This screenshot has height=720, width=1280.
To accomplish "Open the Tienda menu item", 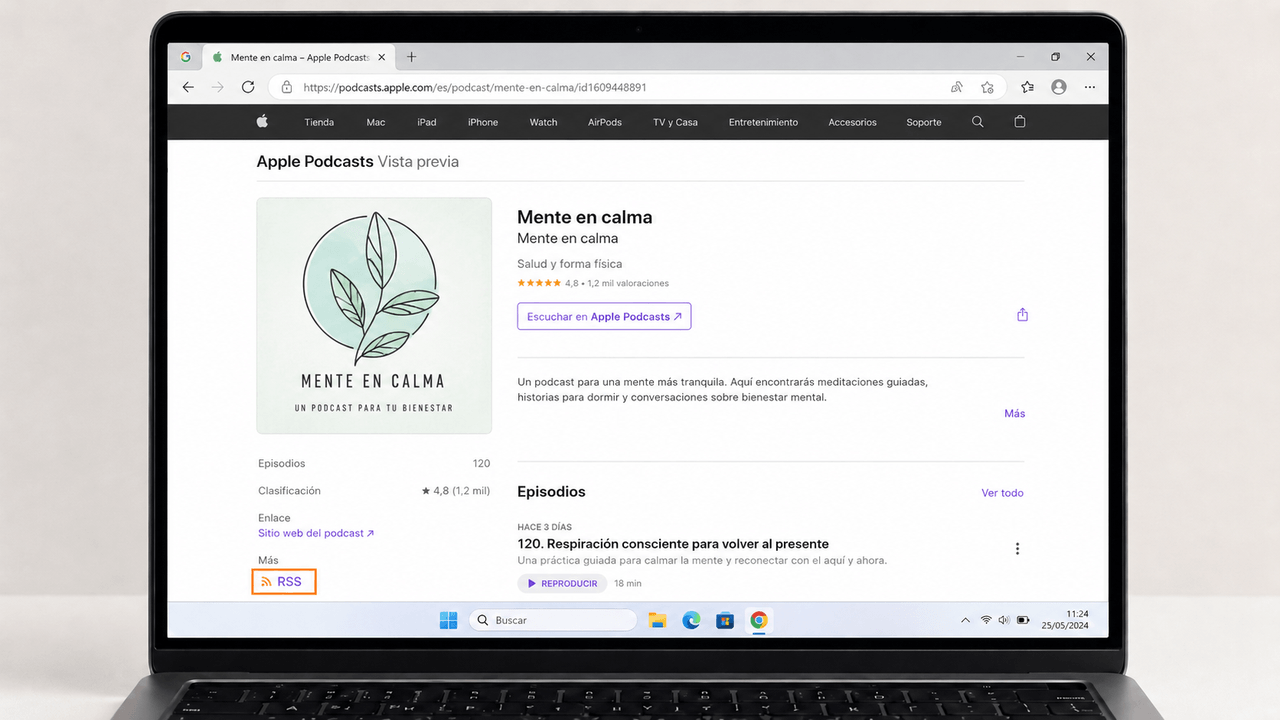I will 319,122.
